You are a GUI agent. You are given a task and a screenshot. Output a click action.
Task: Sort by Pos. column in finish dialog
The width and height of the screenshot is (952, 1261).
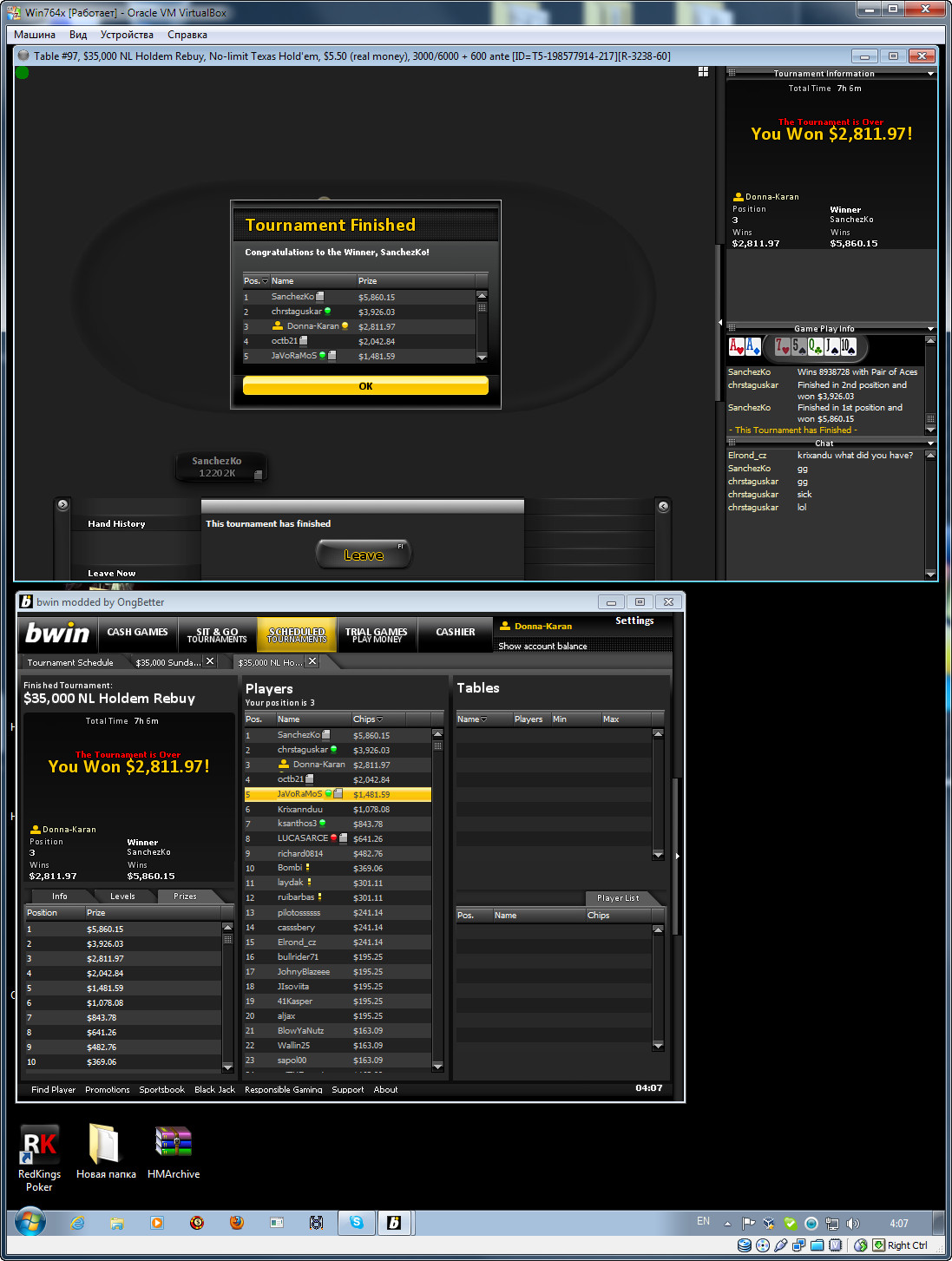pyautogui.click(x=256, y=281)
